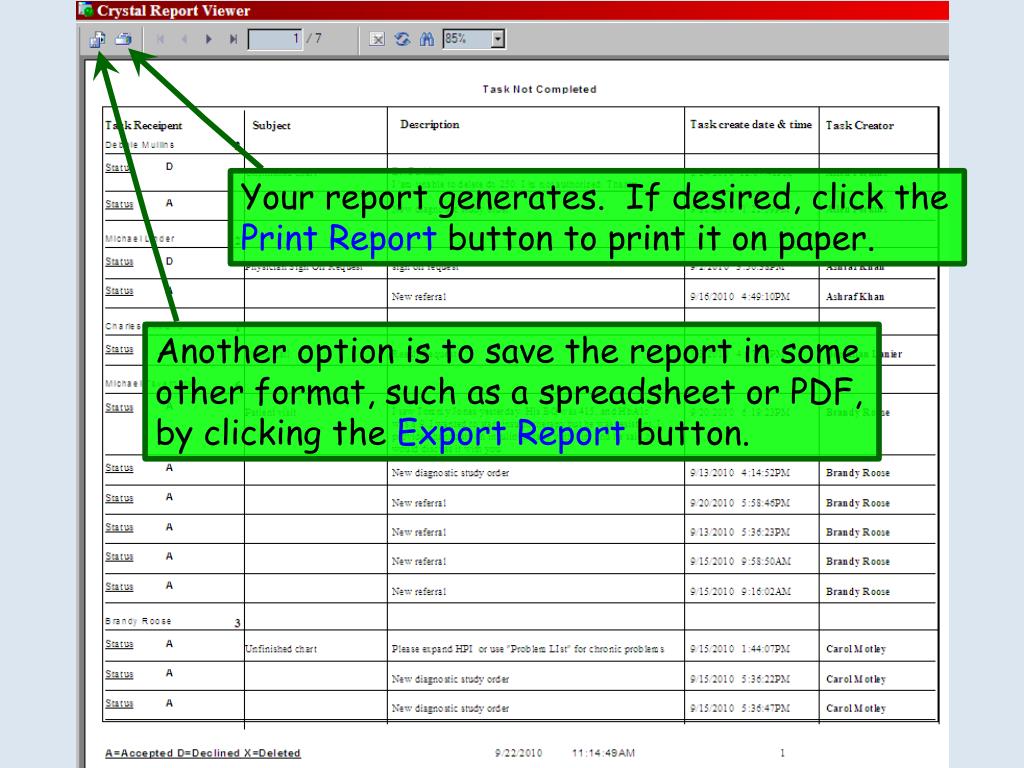Go to first page of report
The width and height of the screenshot is (1024, 768).
[x=160, y=39]
